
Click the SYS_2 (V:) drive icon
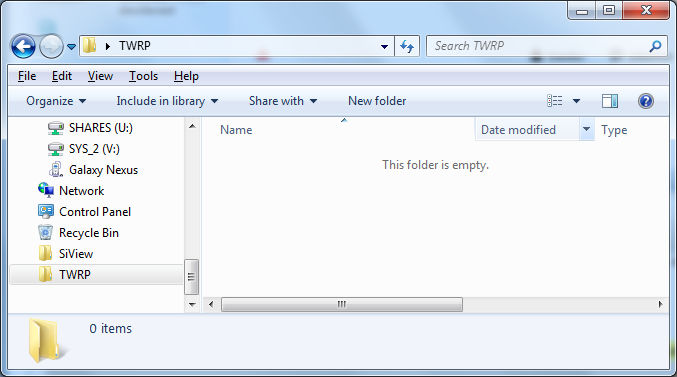56,149
